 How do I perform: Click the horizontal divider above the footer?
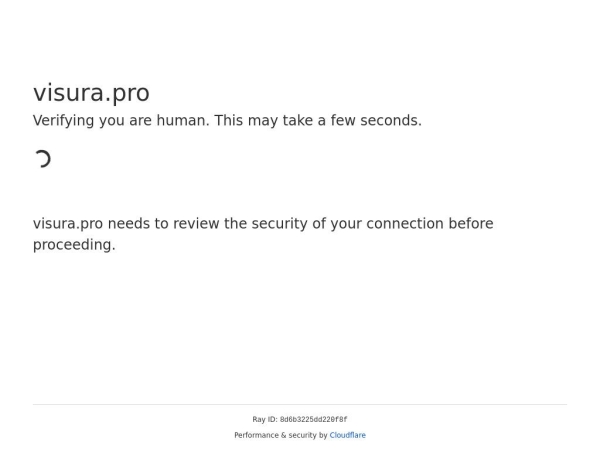(300, 404)
